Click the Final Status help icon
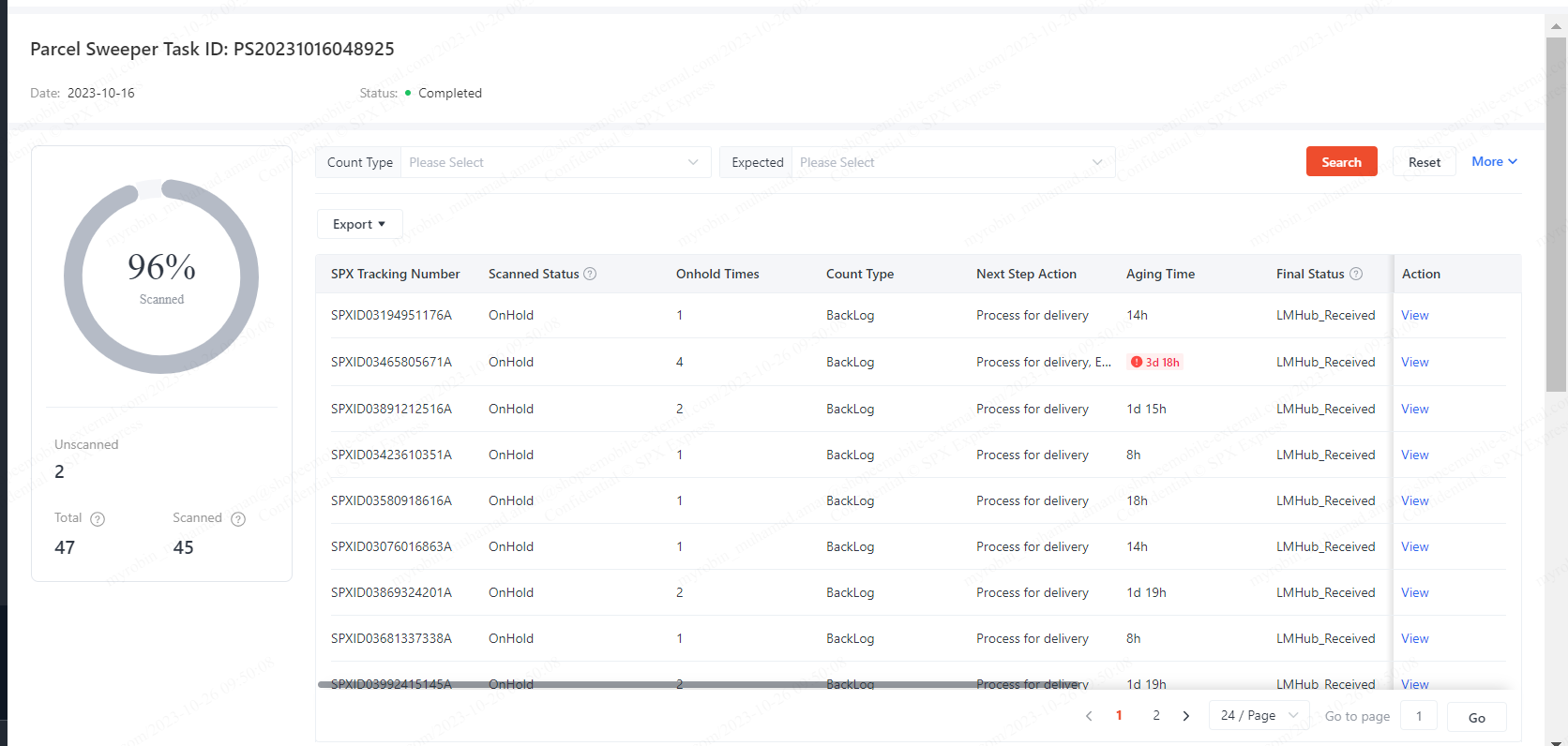 click(1356, 274)
